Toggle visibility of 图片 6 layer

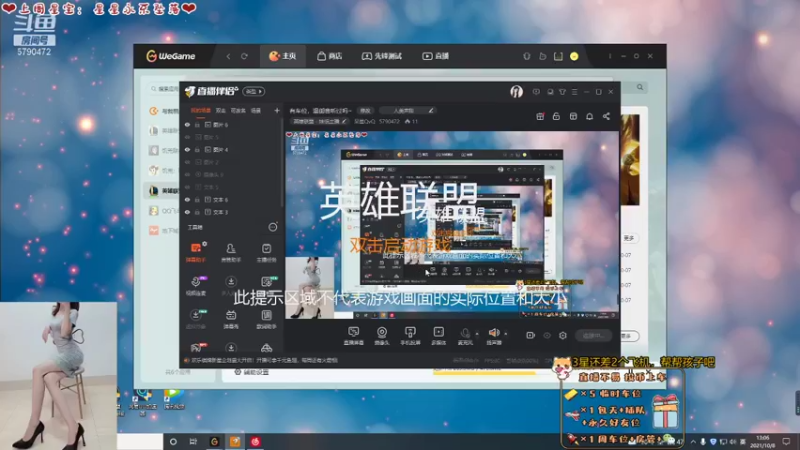[187, 124]
